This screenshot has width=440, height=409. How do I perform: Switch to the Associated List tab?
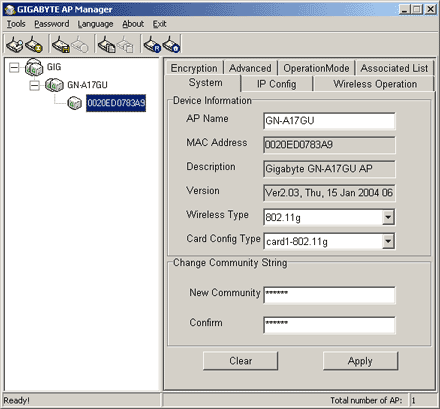[x=394, y=68]
